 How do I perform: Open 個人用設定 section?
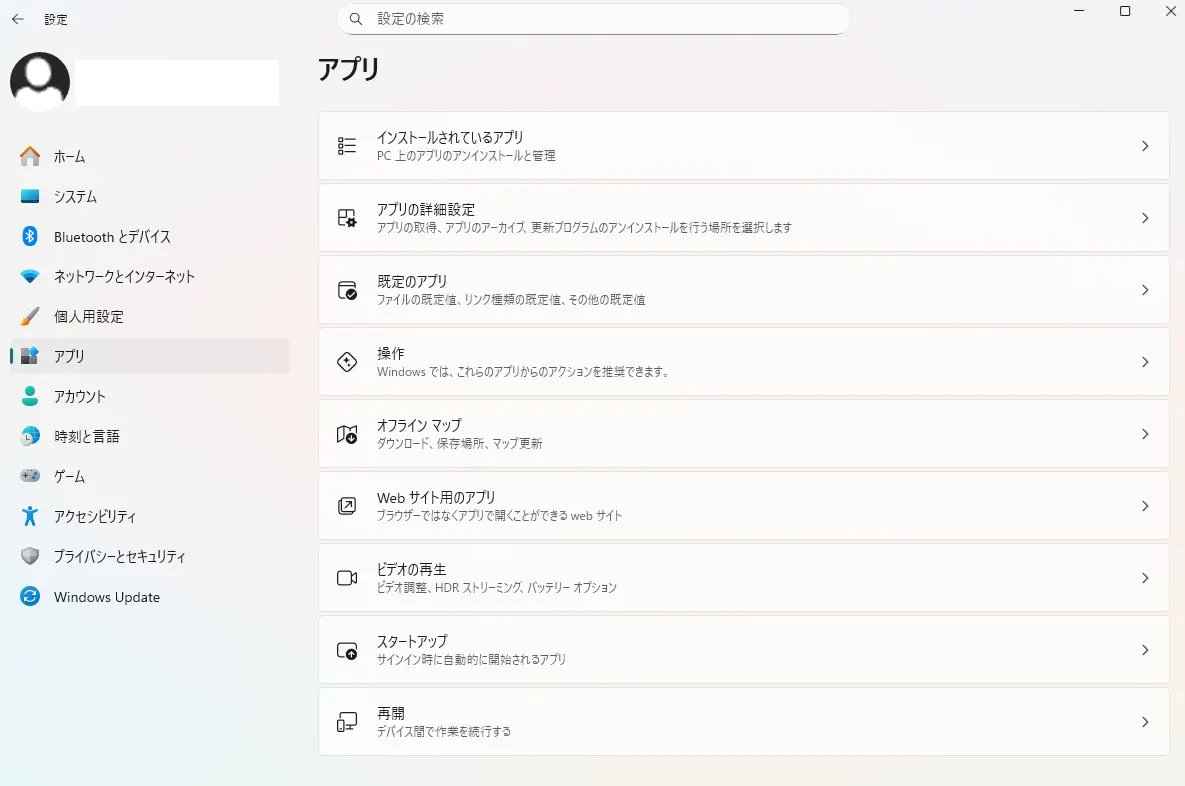[150, 317]
